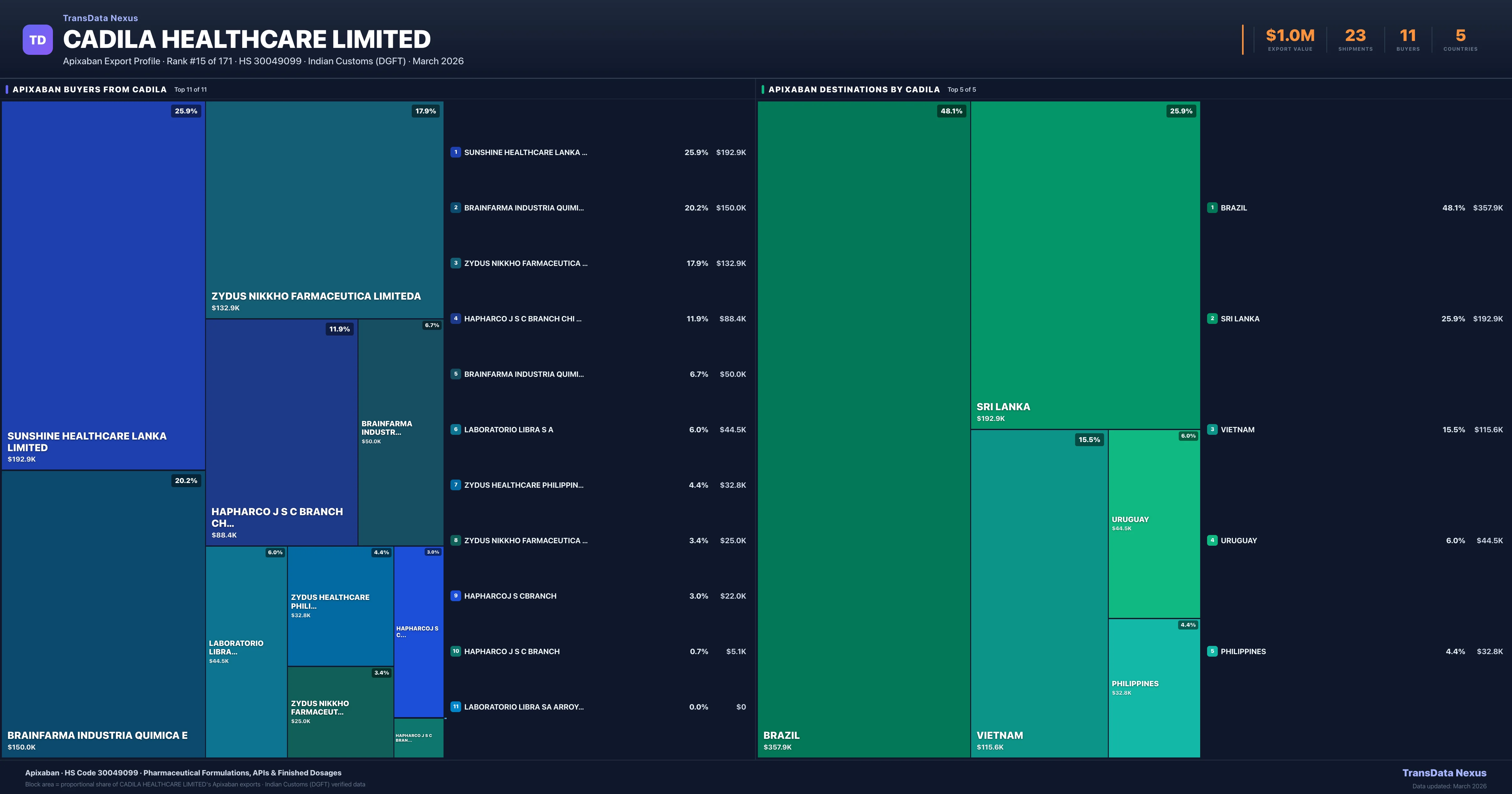Click the TransData Nexus footer link
The image size is (1512, 794).
click(1444, 773)
